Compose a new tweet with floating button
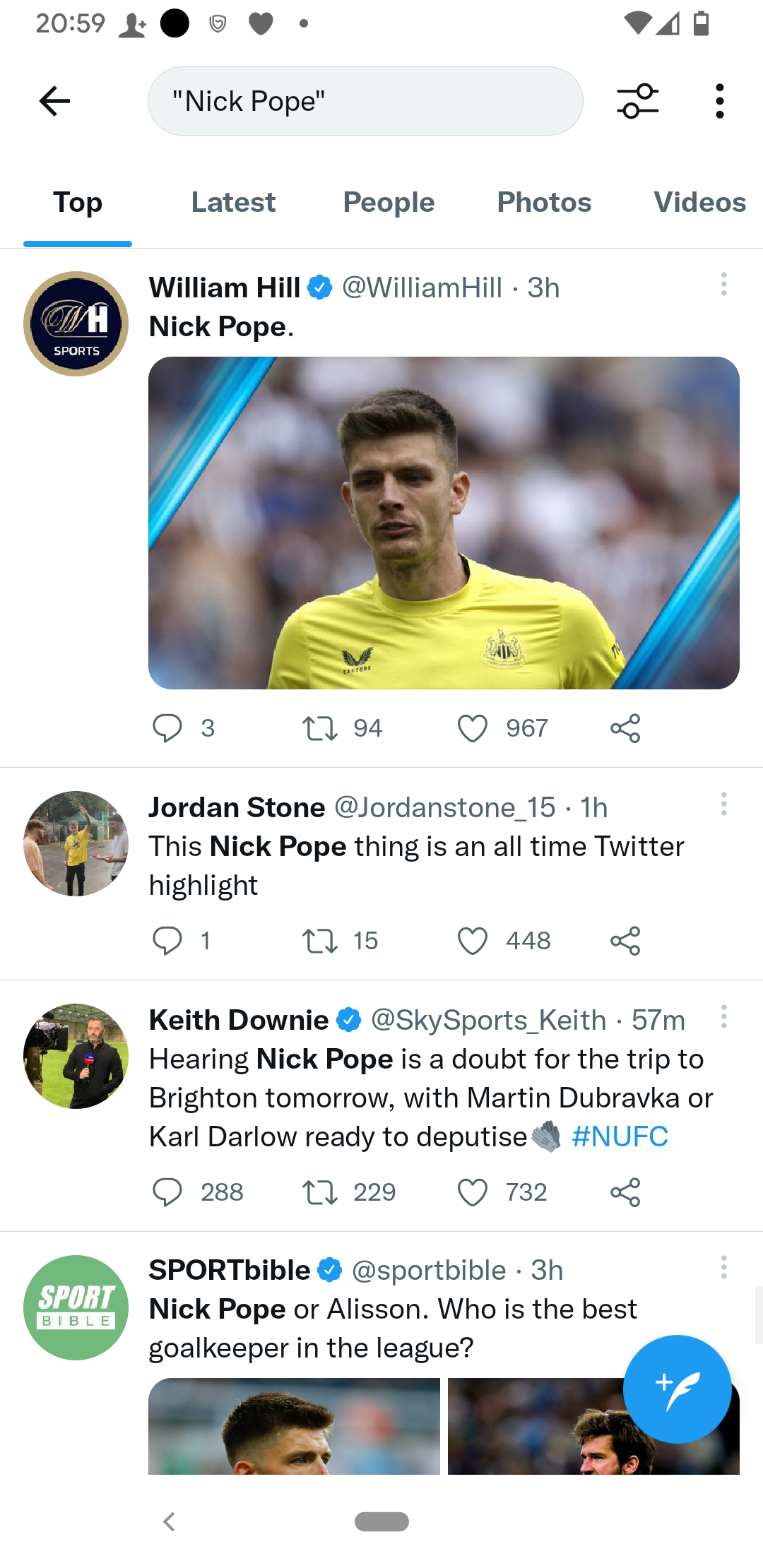This screenshot has height=1568, width=763. click(677, 1389)
